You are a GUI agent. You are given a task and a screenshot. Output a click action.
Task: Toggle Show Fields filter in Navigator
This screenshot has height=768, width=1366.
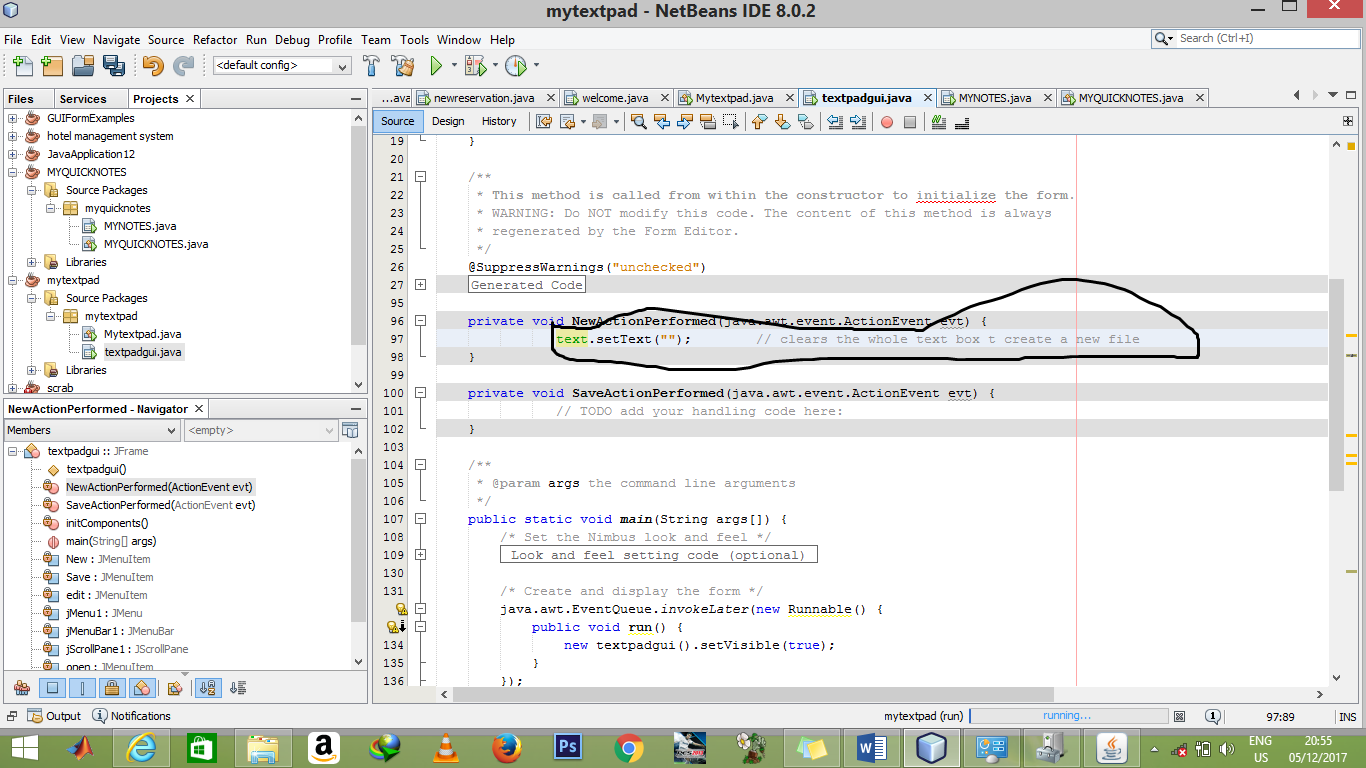pyautogui.click(x=54, y=688)
